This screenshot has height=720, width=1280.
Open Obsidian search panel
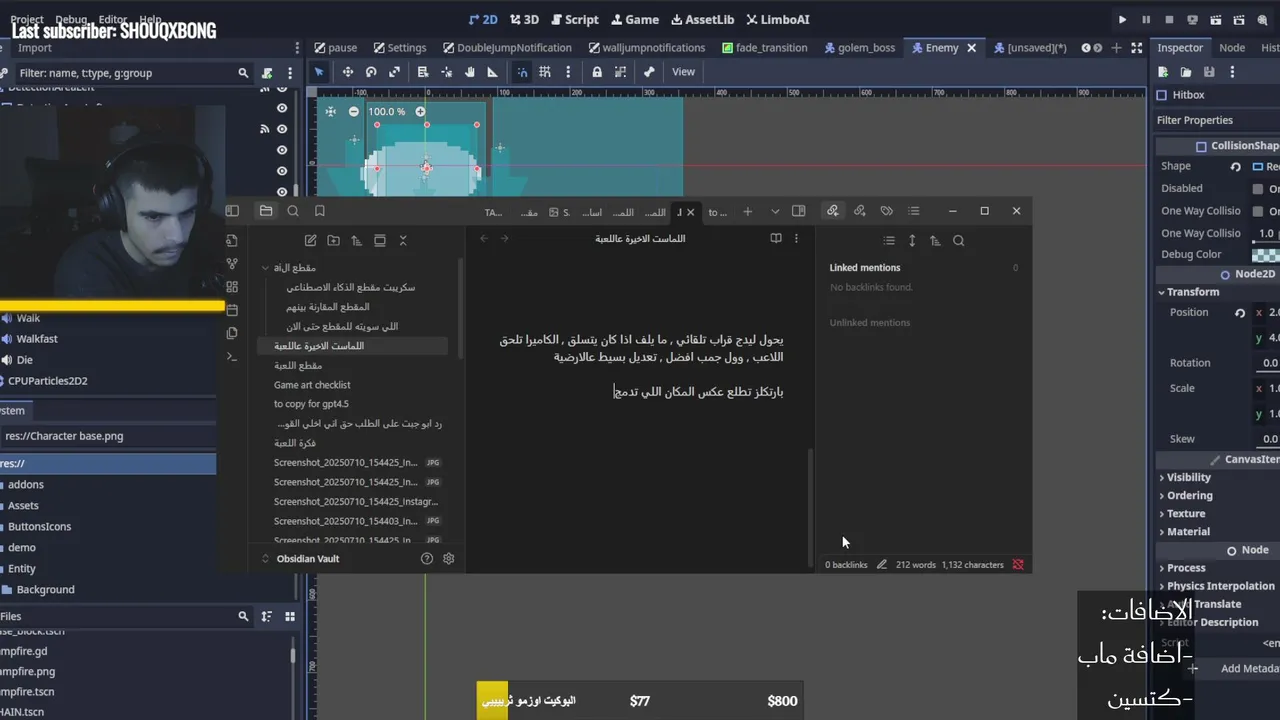293,211
